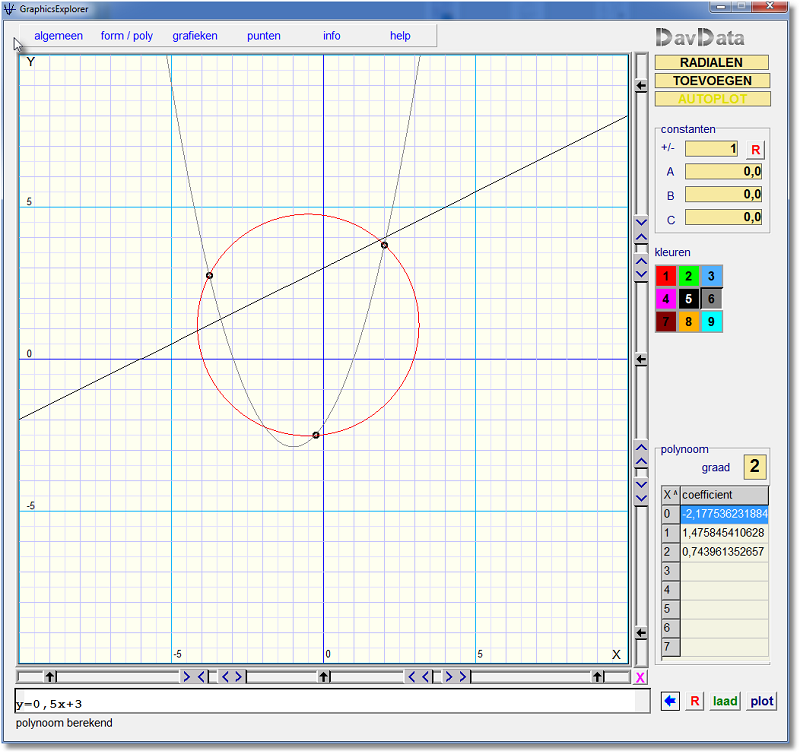Click the +/- step value field
Image resolution: width=800 pixels, height=754 pixels.
(x=711, y=149)
